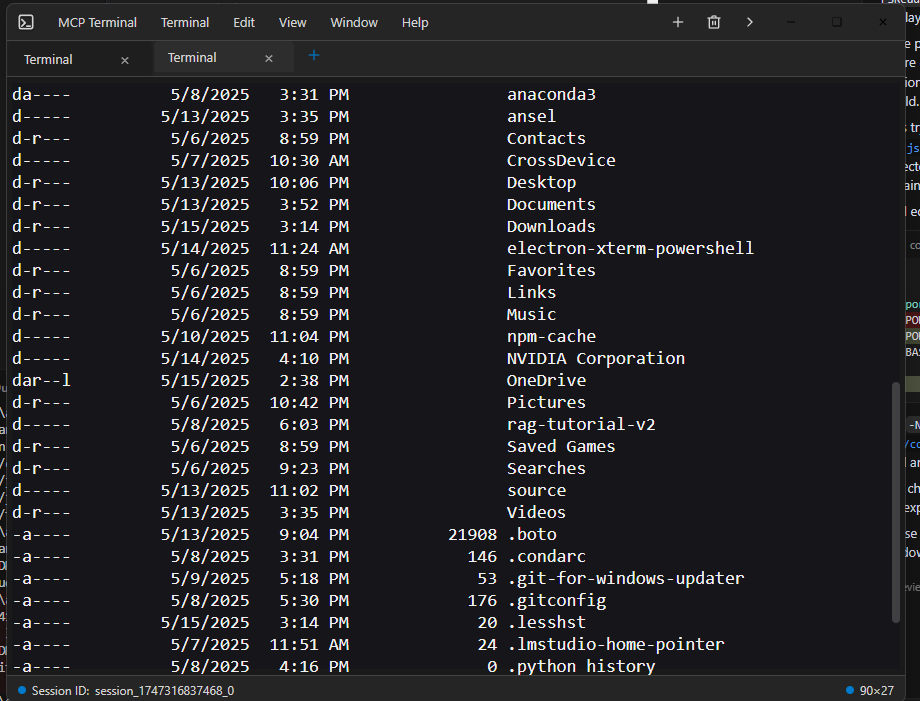Select the second Terminal tab

192,58
